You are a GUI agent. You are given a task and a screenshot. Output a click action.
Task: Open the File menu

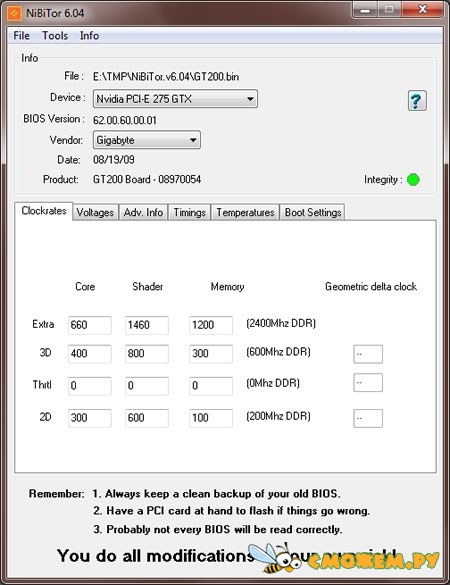click(x=21, y=36)
